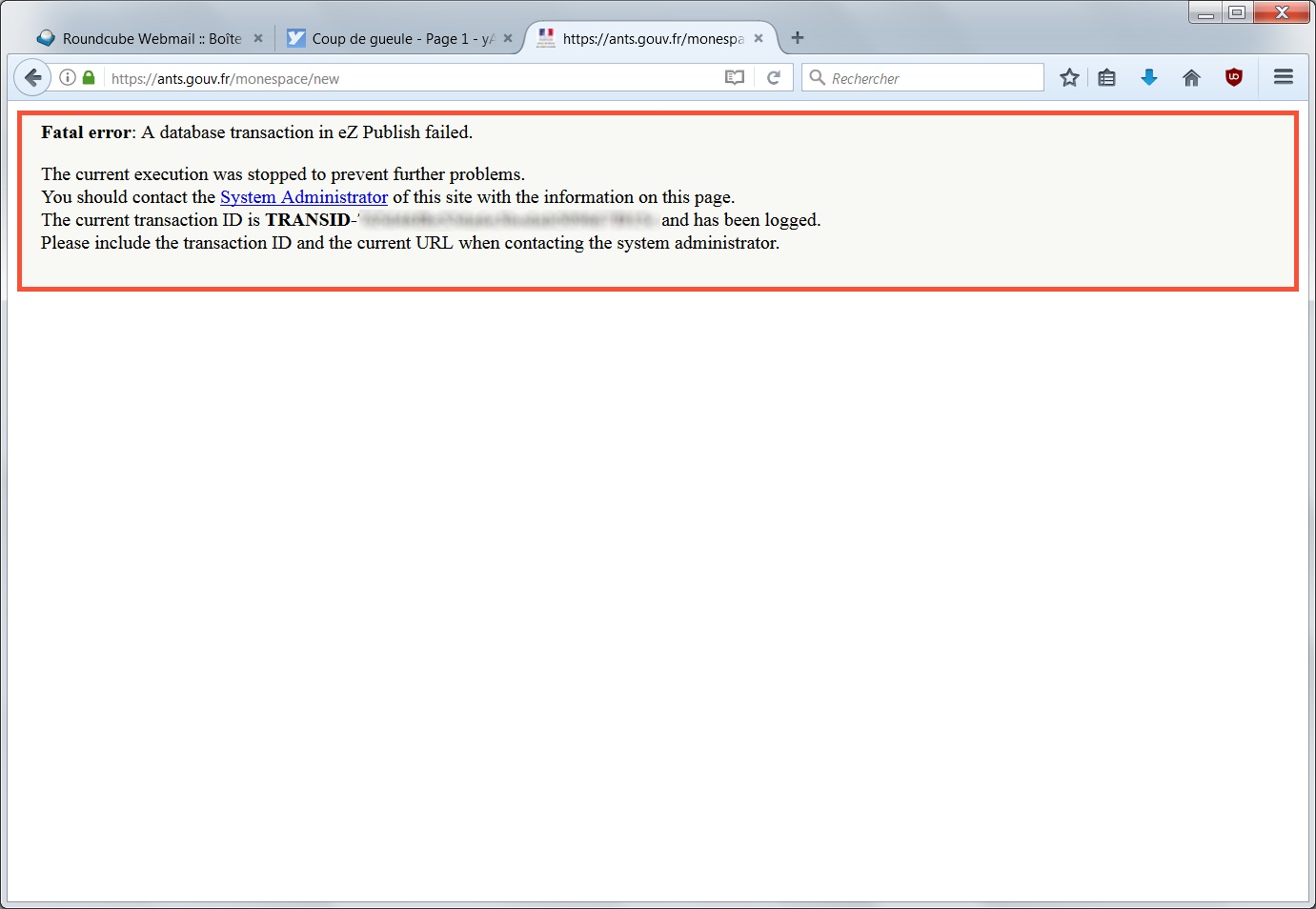Toggle Reader View in address bar
This screenshot has height=909, width=1316.
coord(734,78)
